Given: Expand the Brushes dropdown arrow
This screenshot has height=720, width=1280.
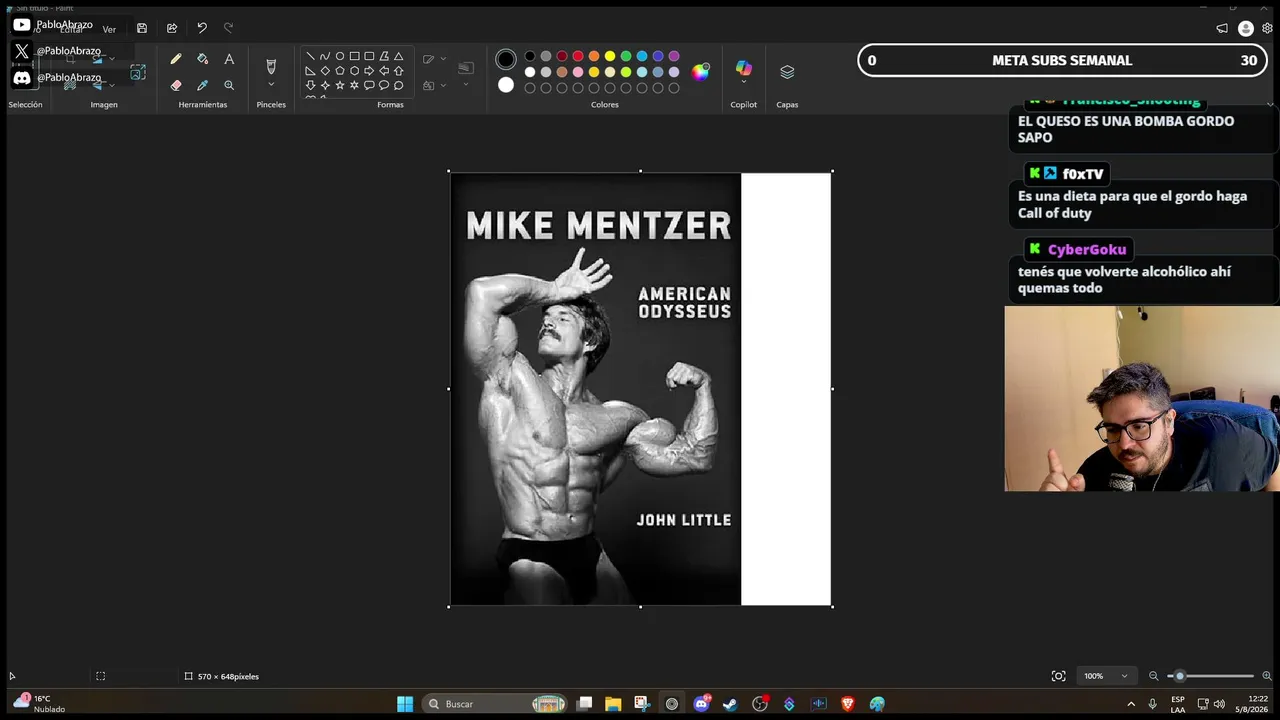Looking at the screenshot, I should coord(270,85).
